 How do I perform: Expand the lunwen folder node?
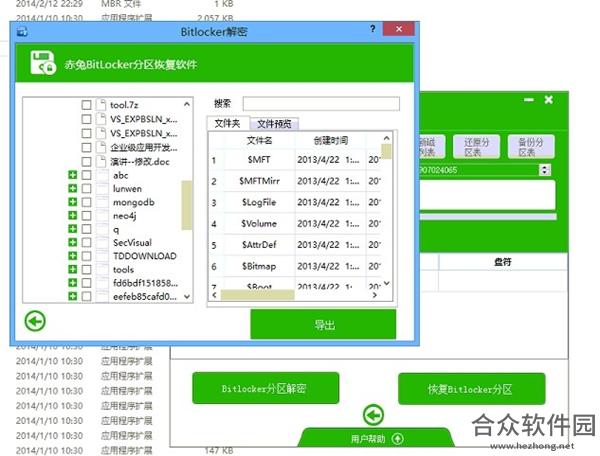(x=72, y=188)
